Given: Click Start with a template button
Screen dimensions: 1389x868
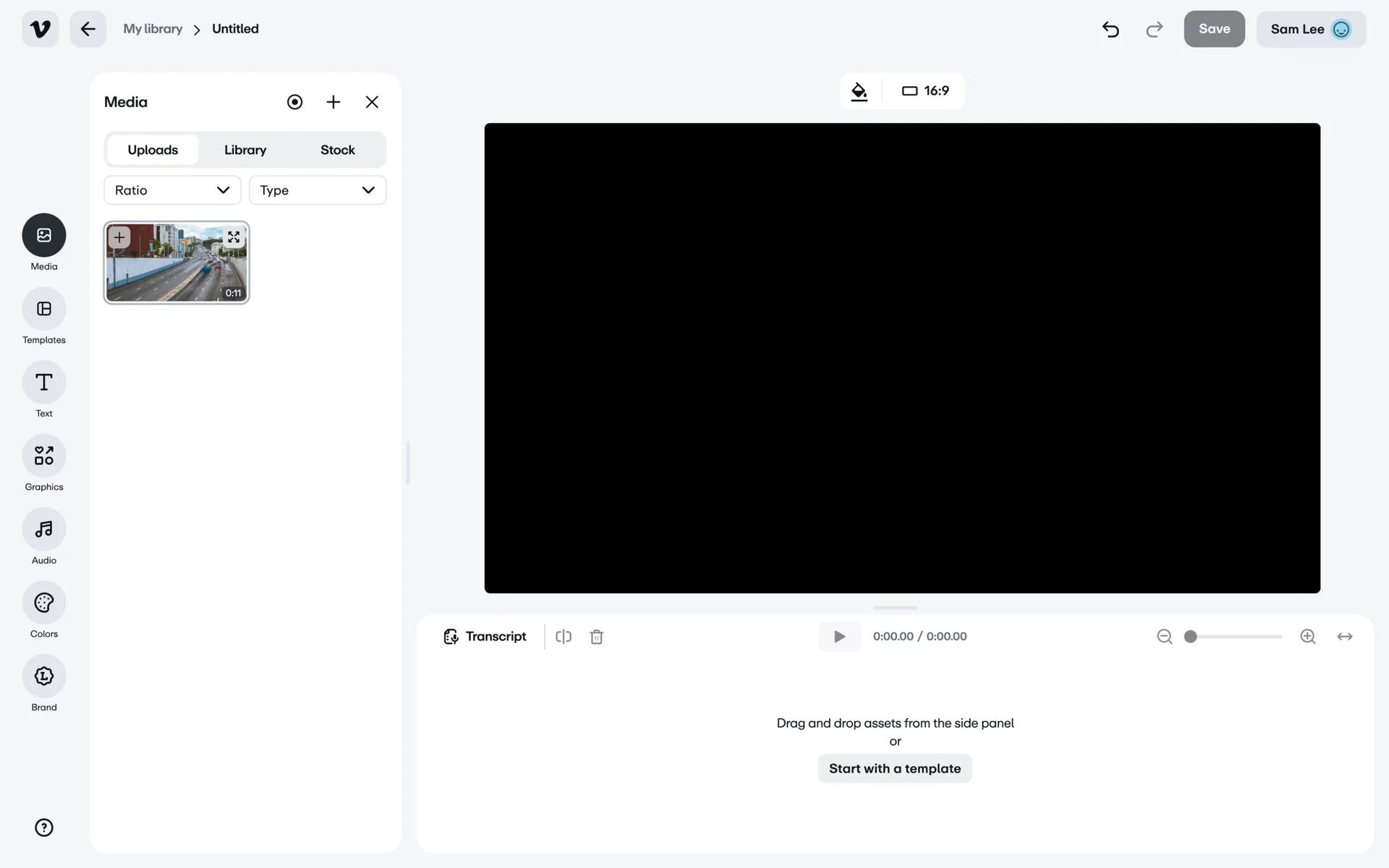Looking at the screenshot, I should [x=895, y=768].
